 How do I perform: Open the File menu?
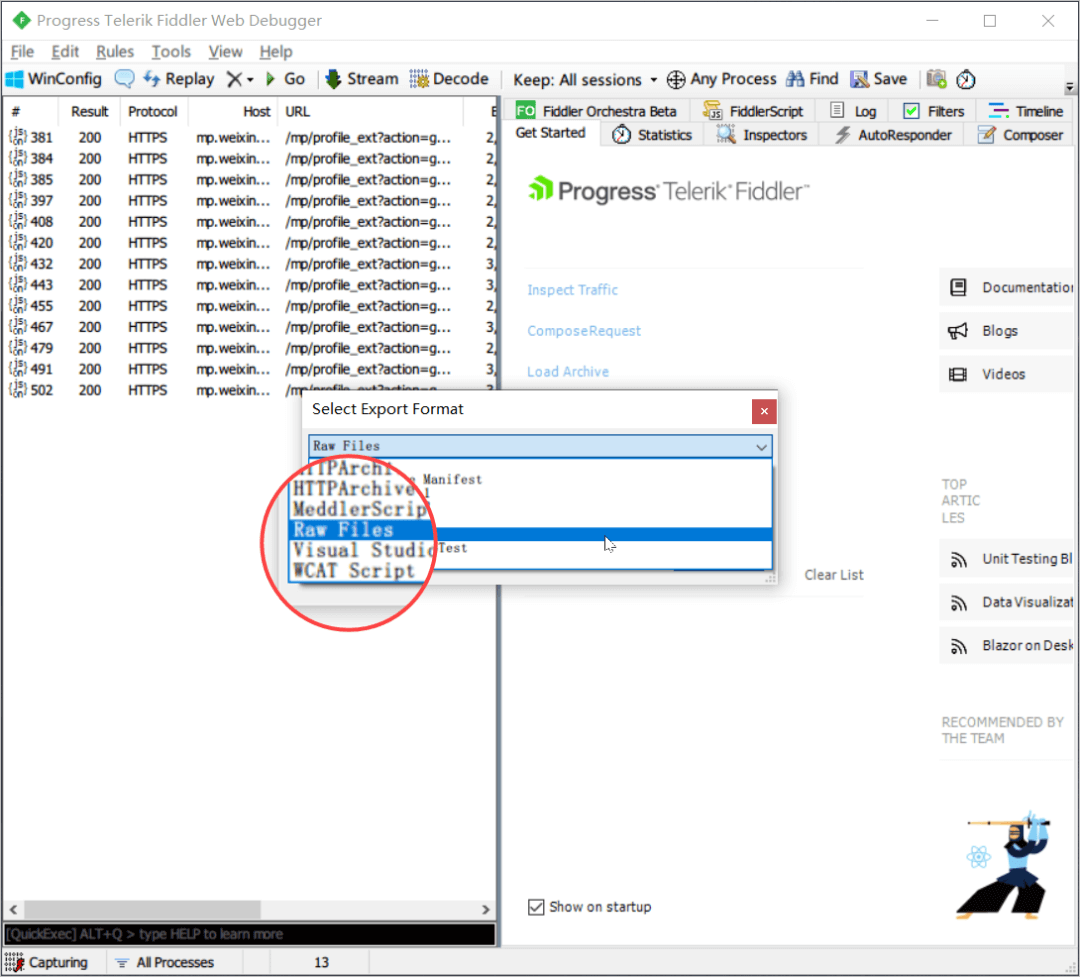tap(22, 52)
